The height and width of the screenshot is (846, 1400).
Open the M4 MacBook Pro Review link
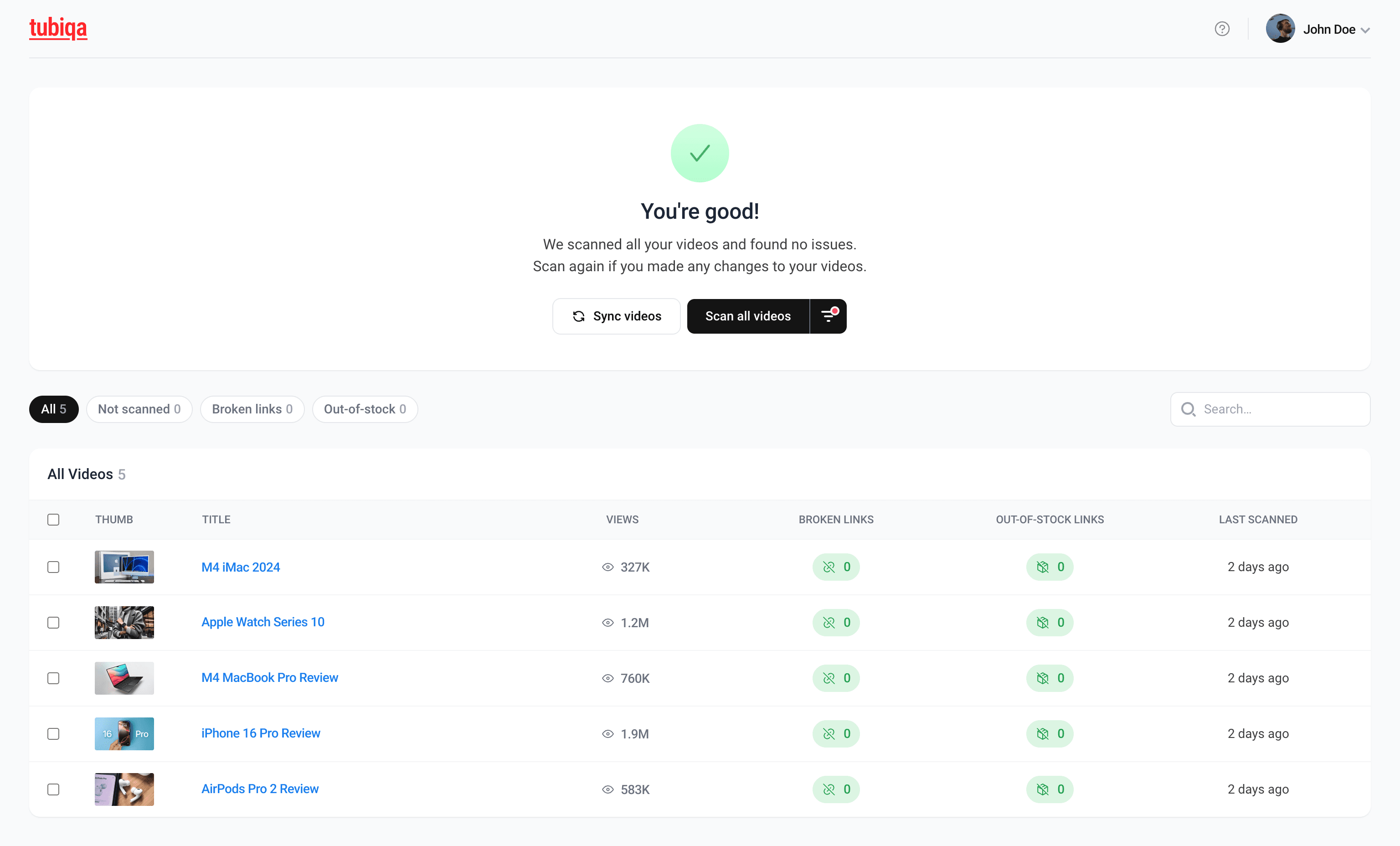pos(270,678)
